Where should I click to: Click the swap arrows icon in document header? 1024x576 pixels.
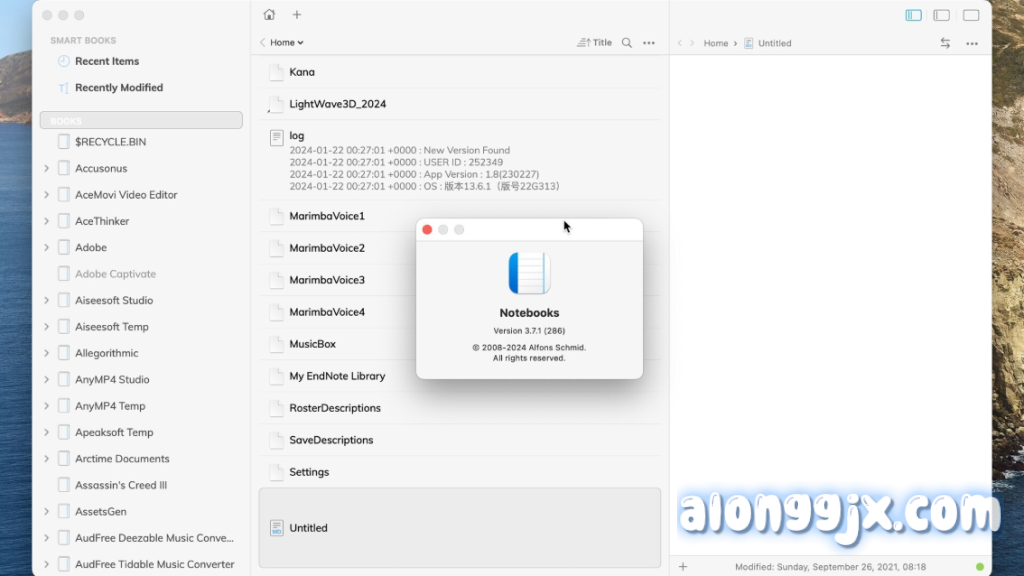946,43
